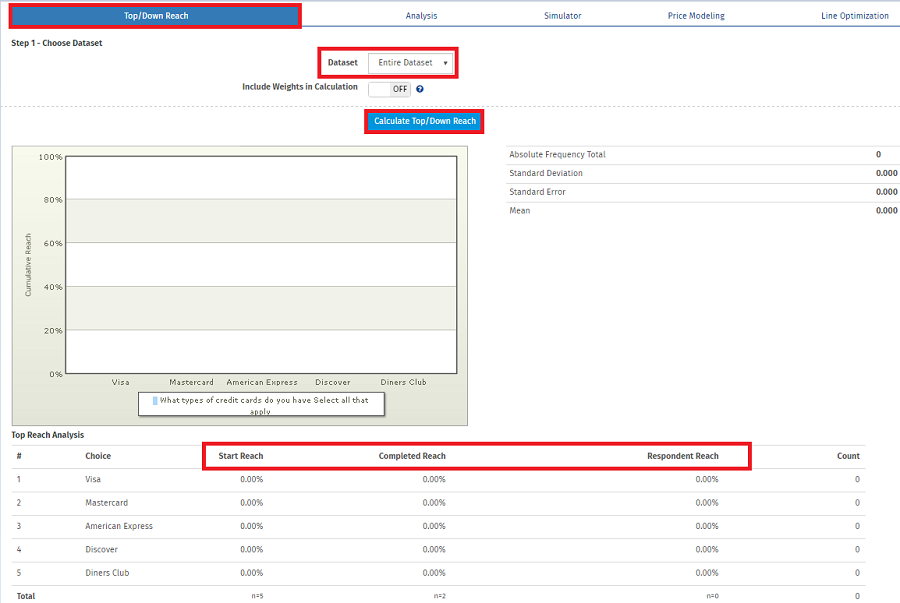The height and width of the screenshot is (603, 900).
Task: Click the Respondent Reach column header
Action: coord(682,456)
